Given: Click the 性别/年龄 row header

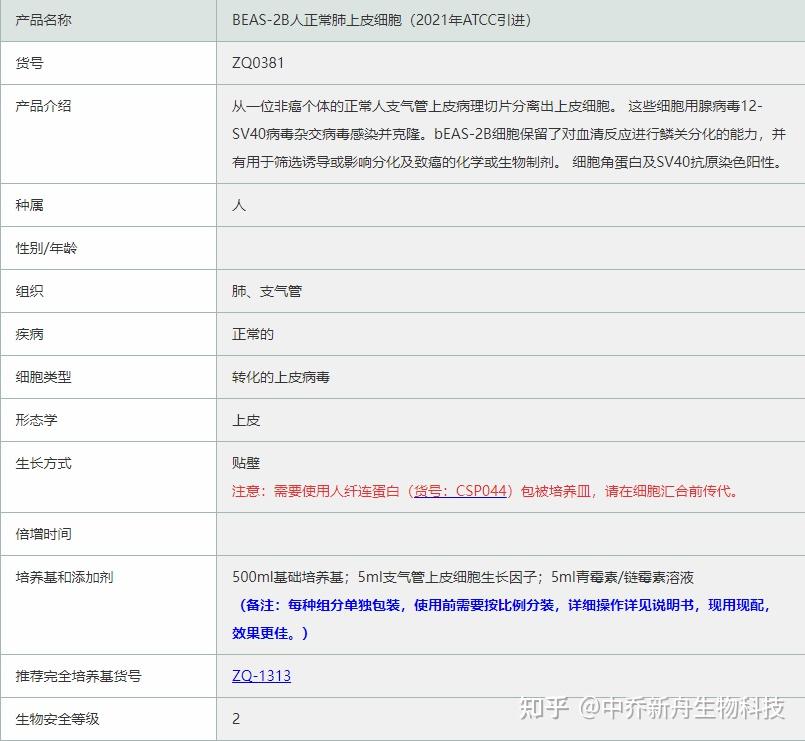Looking at the screenshot, I should 44,248.
